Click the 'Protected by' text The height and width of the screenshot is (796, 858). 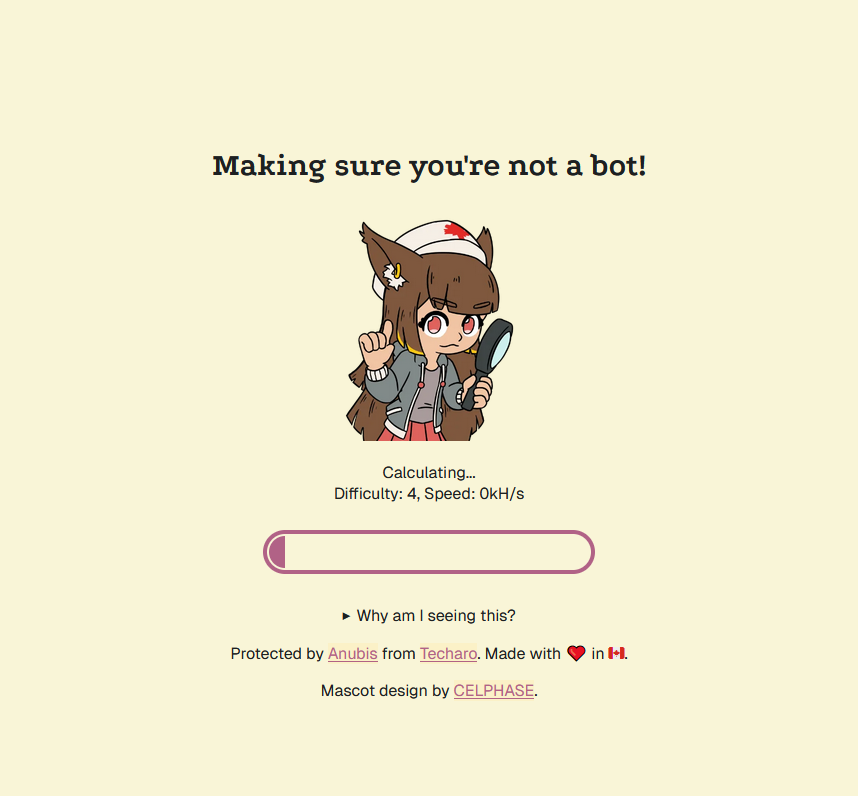click(x=277, y=653)
